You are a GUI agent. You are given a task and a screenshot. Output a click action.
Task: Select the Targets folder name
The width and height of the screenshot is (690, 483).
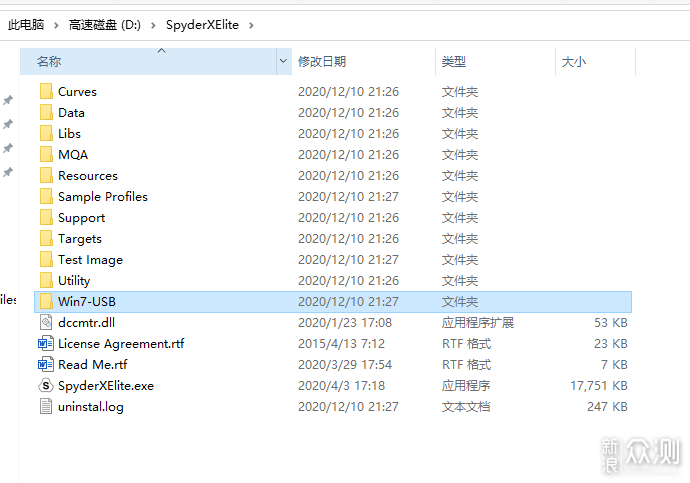tap(80, 239)
